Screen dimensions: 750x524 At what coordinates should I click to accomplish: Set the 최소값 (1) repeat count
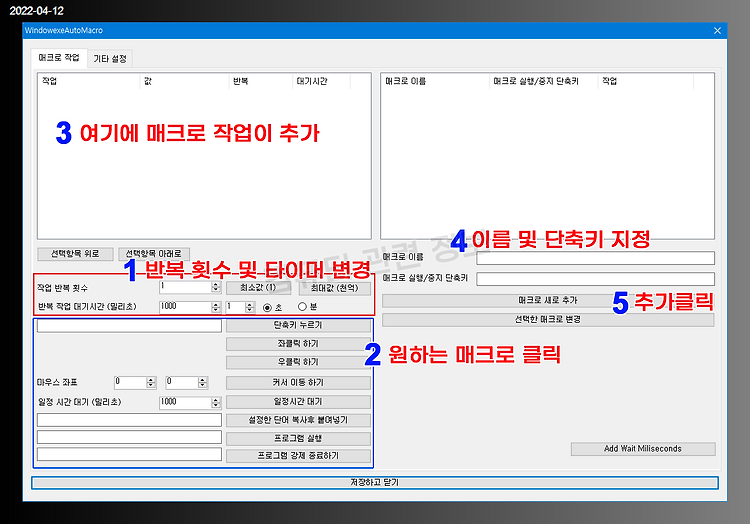258,287
